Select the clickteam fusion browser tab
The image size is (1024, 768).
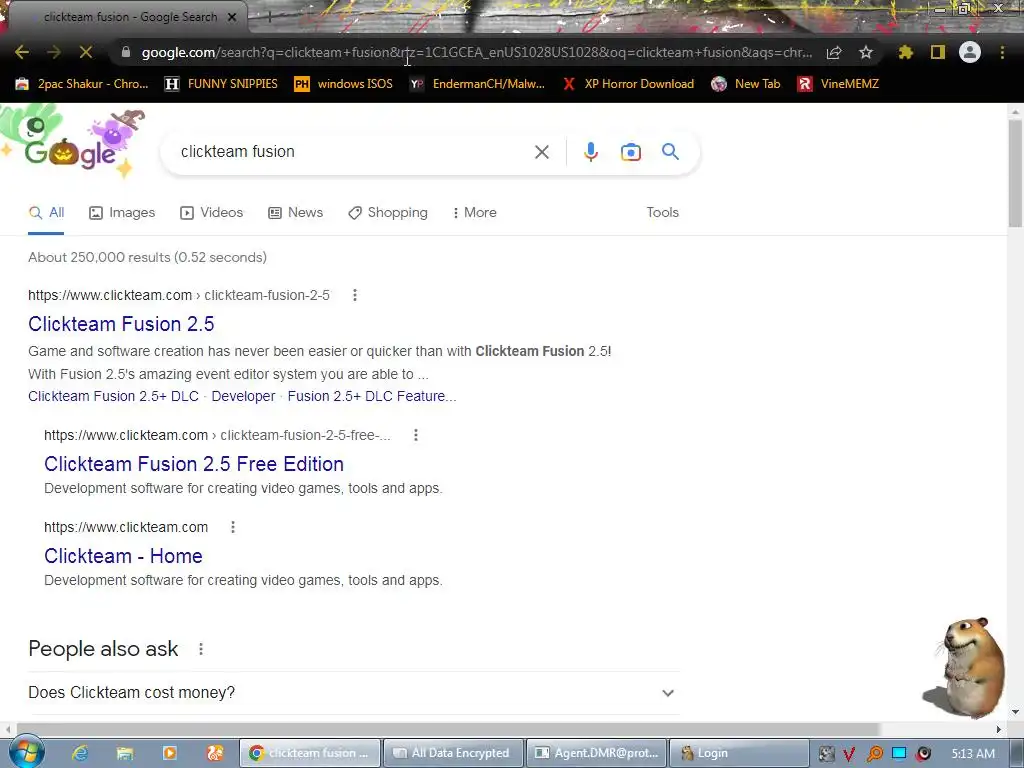pos(130,17)
